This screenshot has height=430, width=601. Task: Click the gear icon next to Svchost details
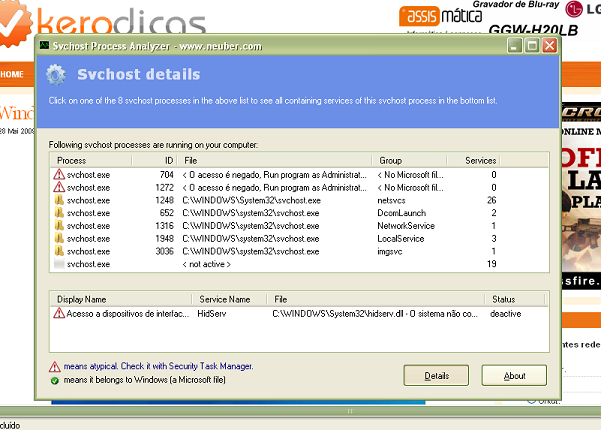point(56,75)
